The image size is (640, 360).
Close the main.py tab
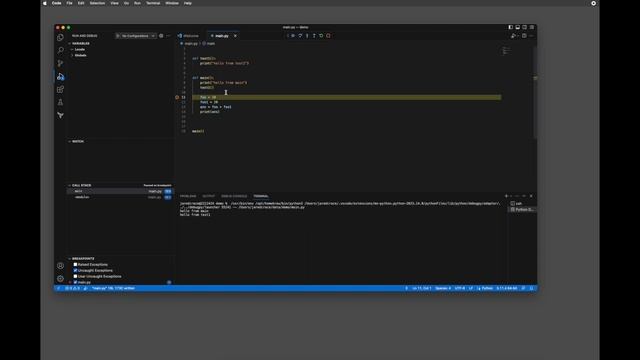(235, 36)
